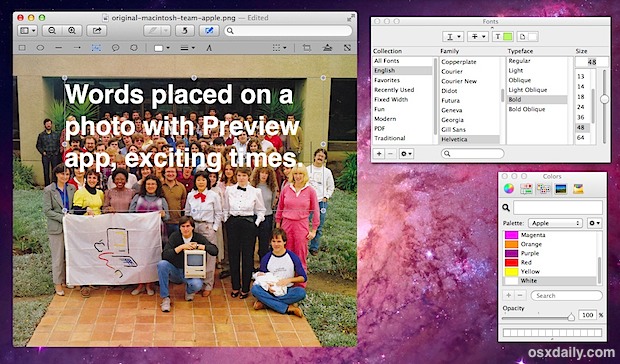This screenshot has height=364, width=620.
Task: Click the Preview toolbar search field
Action: pyautogui.click(x=288, y=30)
